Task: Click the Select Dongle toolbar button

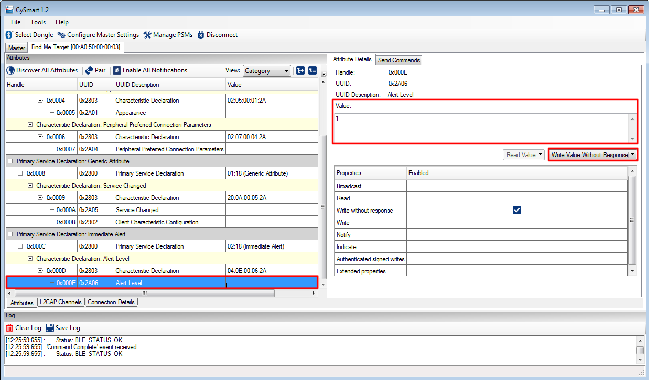Action: pos(30,35)
